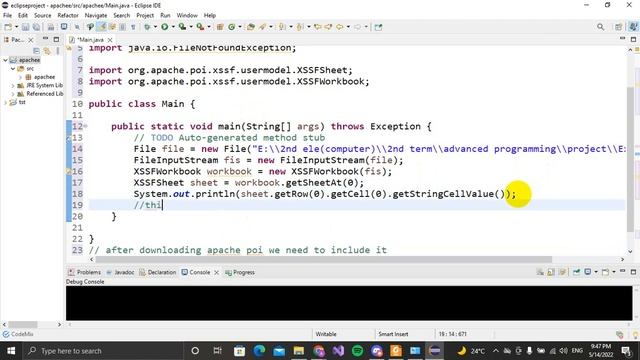Expand the apachee package node
This screenshot has width=640, height=360.
point(20,77)
